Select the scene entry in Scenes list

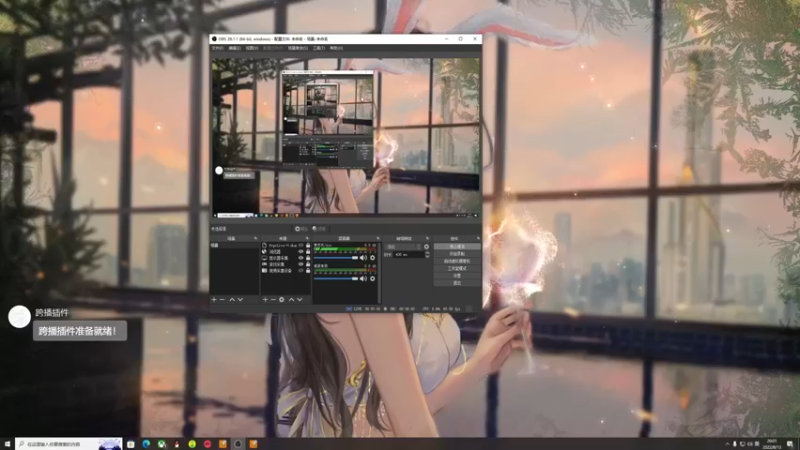pos(235,245)
